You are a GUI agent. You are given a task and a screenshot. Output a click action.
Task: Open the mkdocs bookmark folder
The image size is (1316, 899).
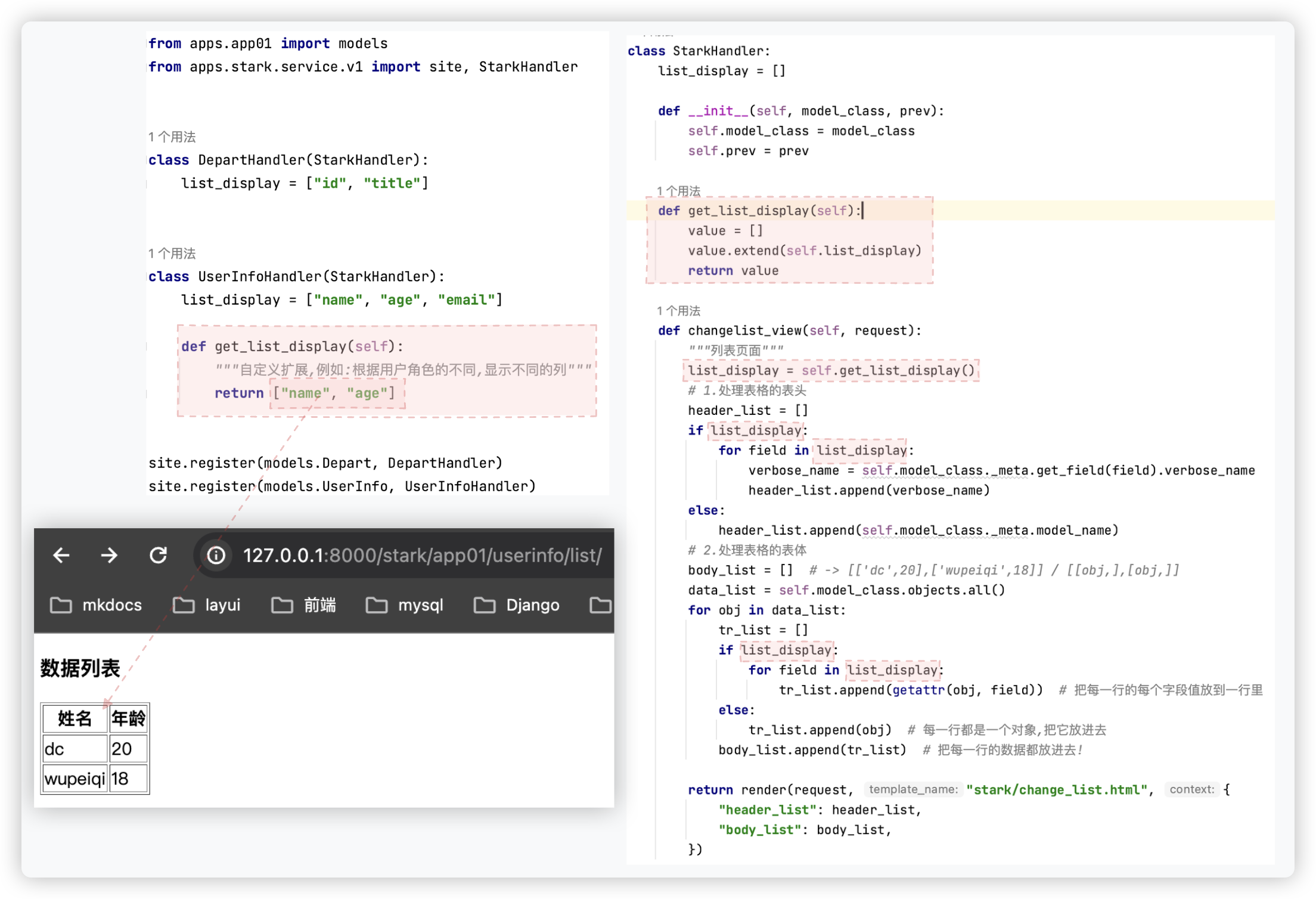pyautogui.click(x=96, y=605)
